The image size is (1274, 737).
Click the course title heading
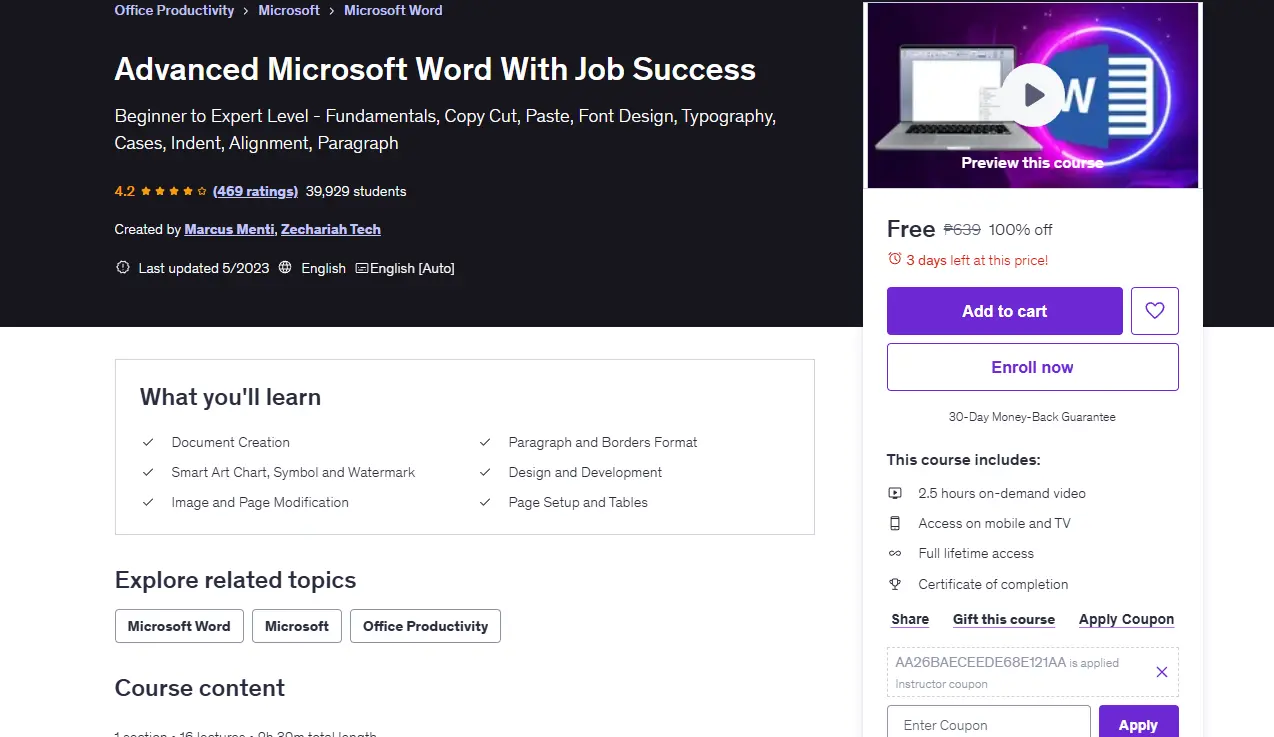(435, 68)
